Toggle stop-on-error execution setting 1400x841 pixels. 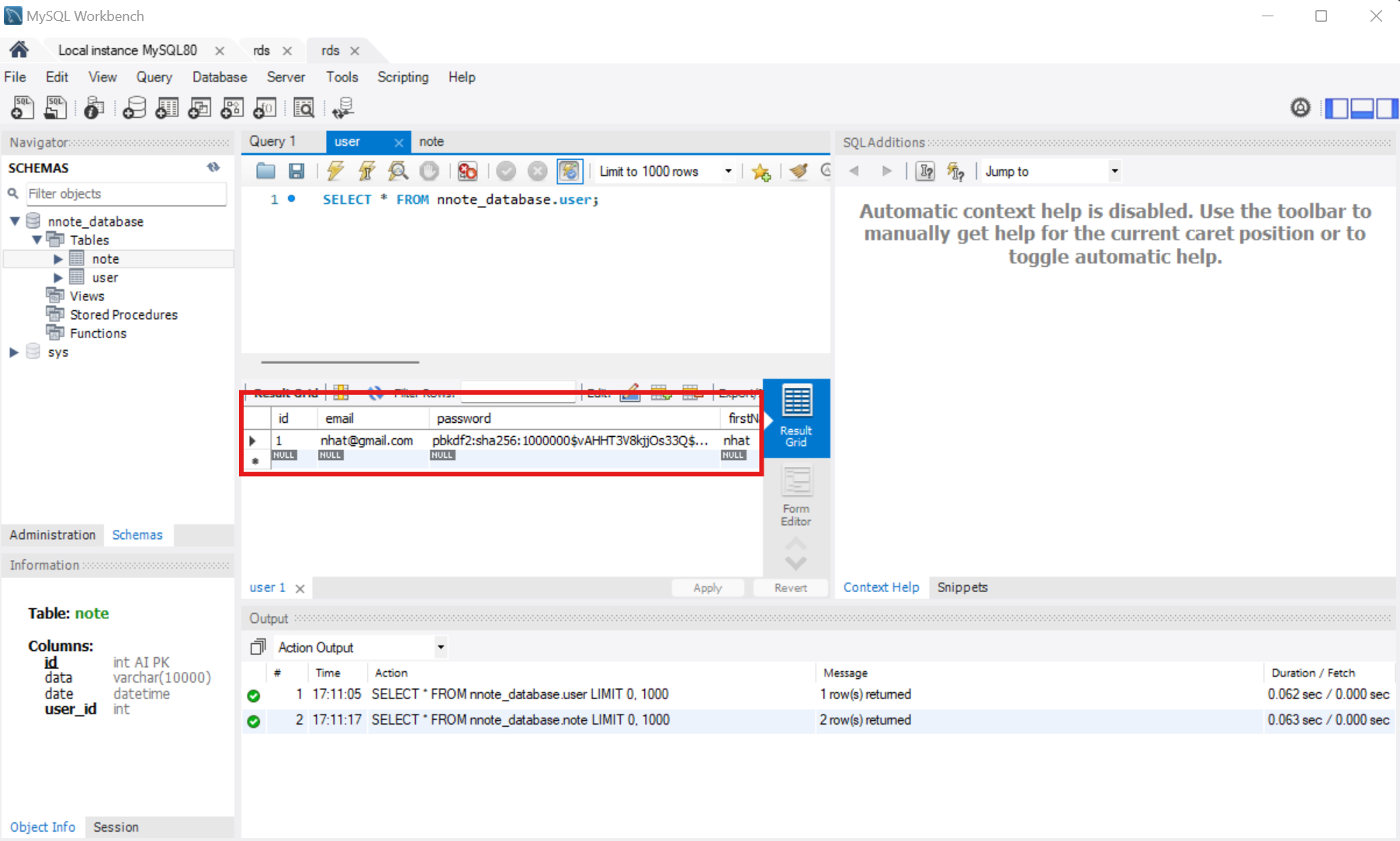coord(467,171)
